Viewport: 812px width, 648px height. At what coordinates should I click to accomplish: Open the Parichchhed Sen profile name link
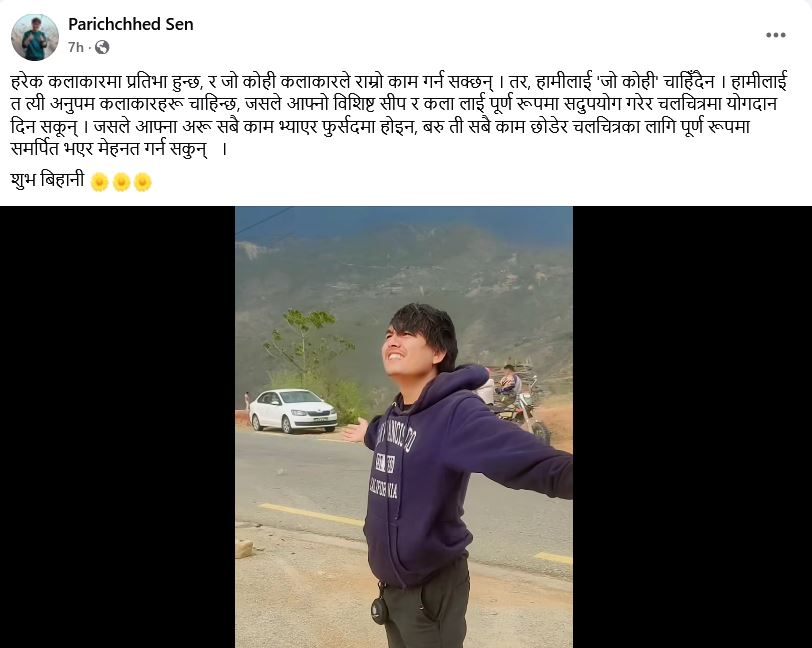pyautogui.click(x=130, y=24)
